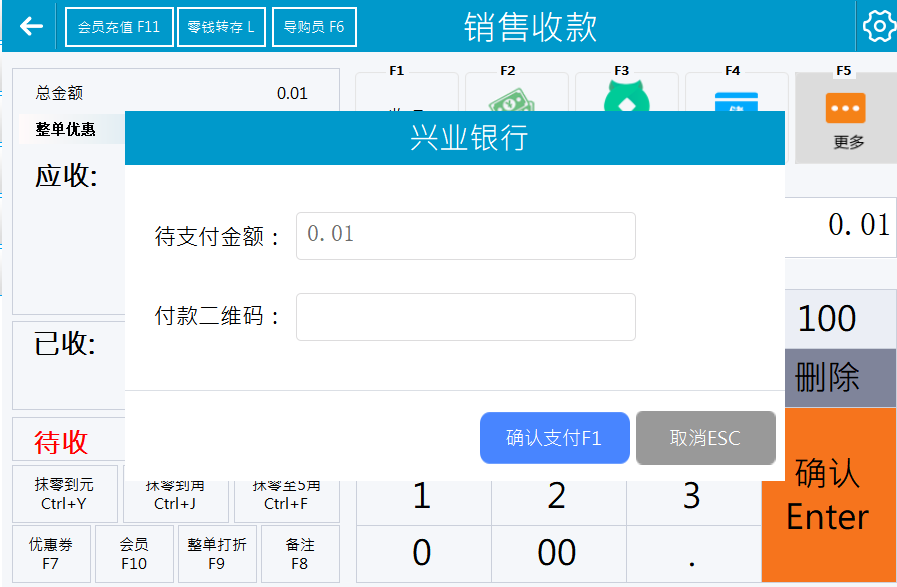Select the F2 cash payment icon
Screen dimensions: 897x587
(x=516, y=97)
